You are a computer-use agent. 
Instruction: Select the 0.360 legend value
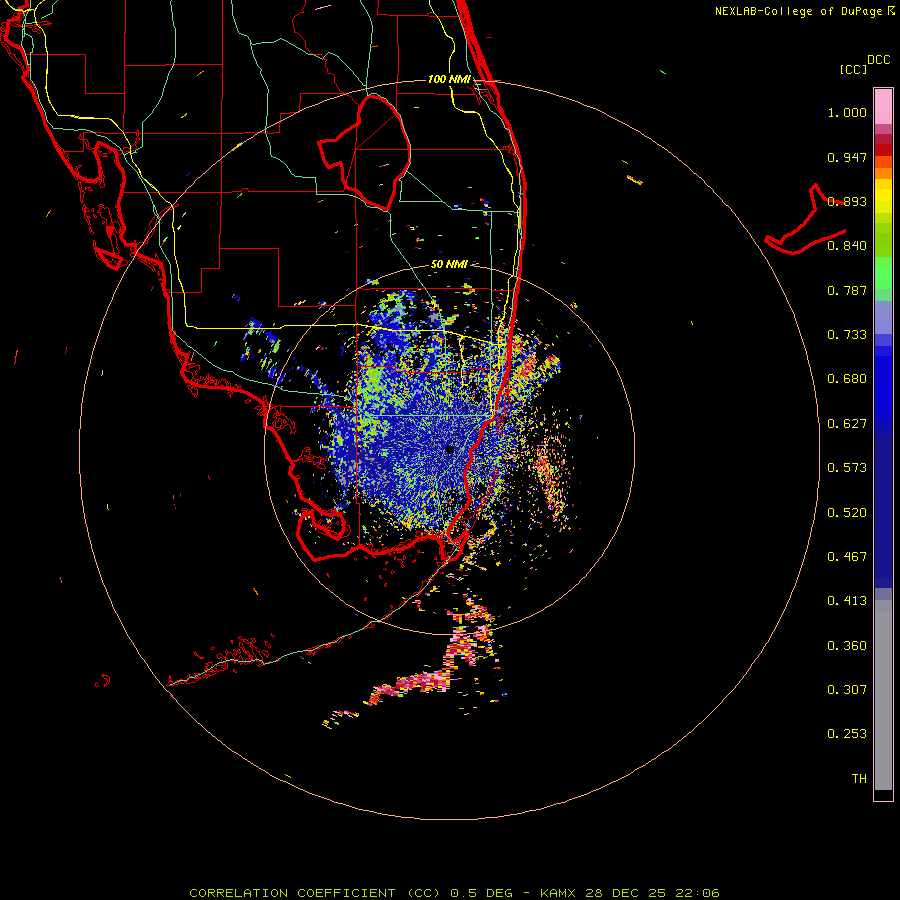point(847,646)
